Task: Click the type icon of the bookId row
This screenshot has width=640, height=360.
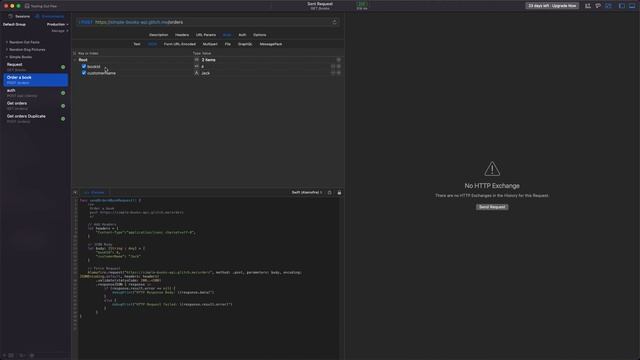Action: (196, 66)
